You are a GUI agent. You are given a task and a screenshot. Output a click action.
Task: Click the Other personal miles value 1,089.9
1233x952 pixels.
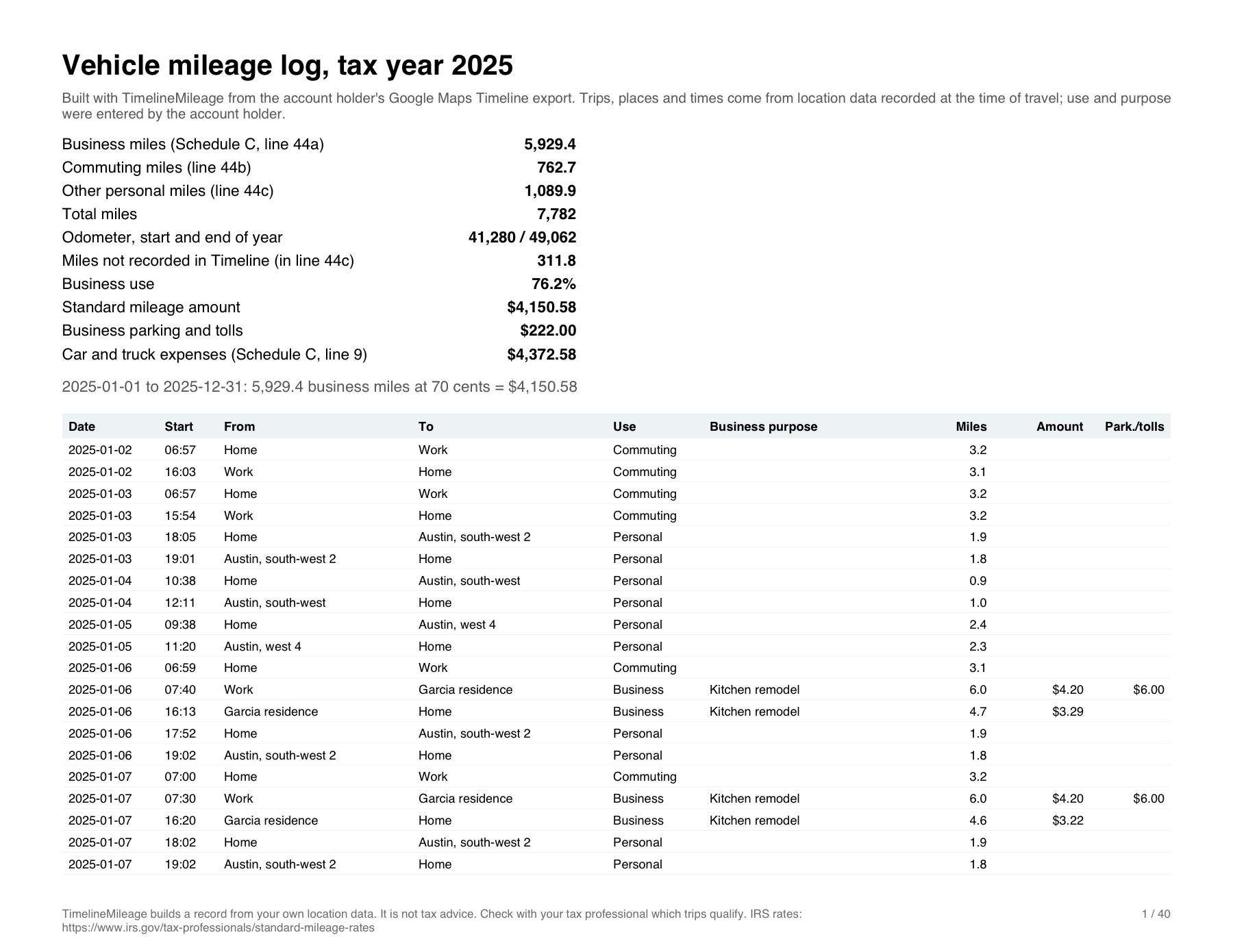[550, 190]
